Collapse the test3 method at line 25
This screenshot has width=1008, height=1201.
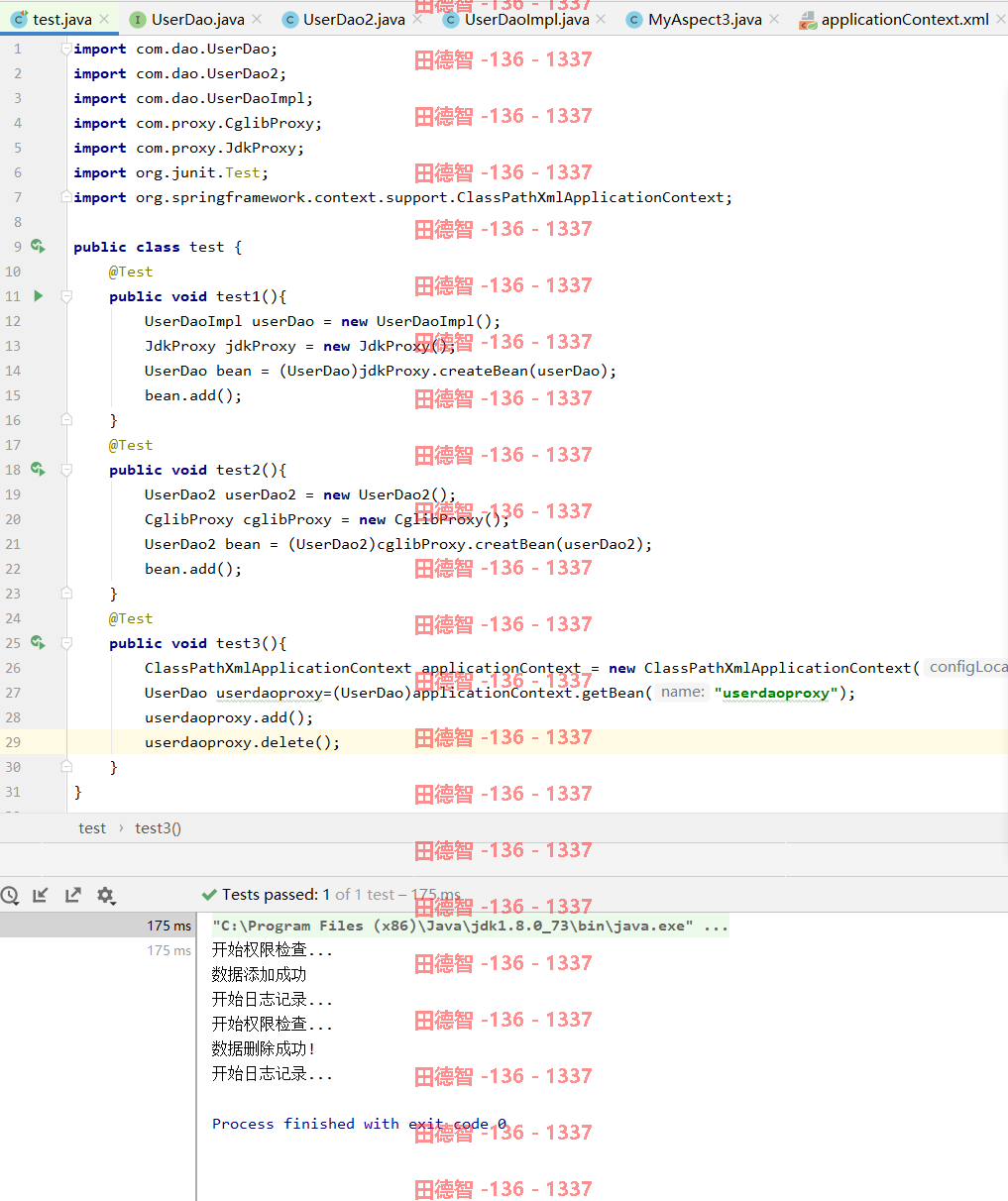[66, 643]
